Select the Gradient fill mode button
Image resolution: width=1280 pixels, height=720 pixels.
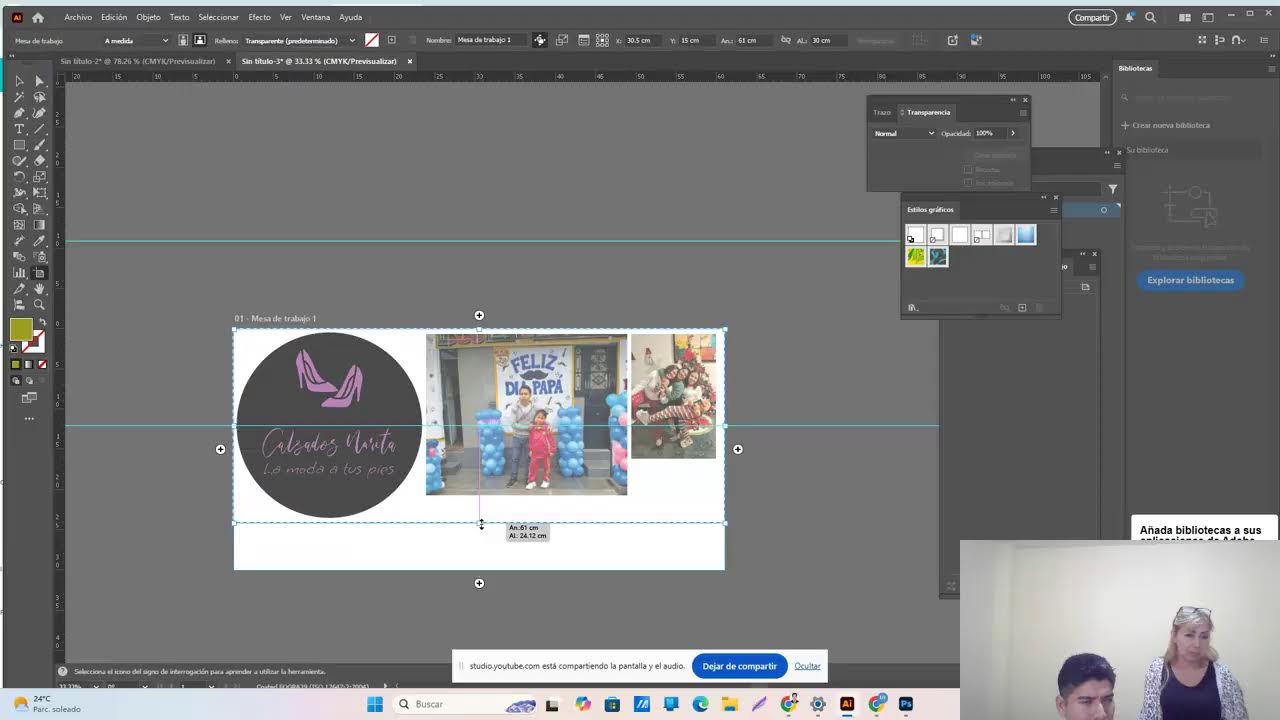[29, 365]
